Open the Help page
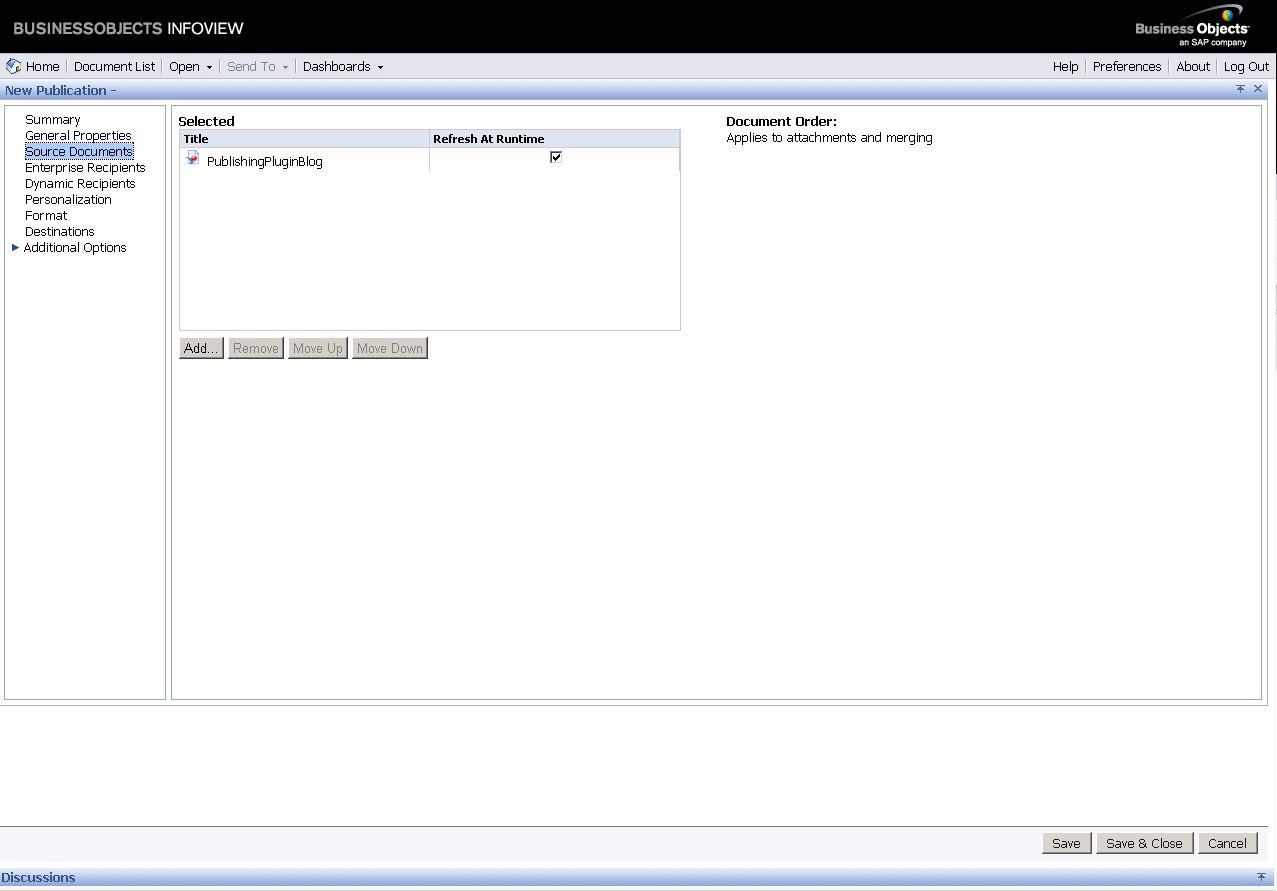This screenshot has width=1277, height=891. [x=1065, y=67]
